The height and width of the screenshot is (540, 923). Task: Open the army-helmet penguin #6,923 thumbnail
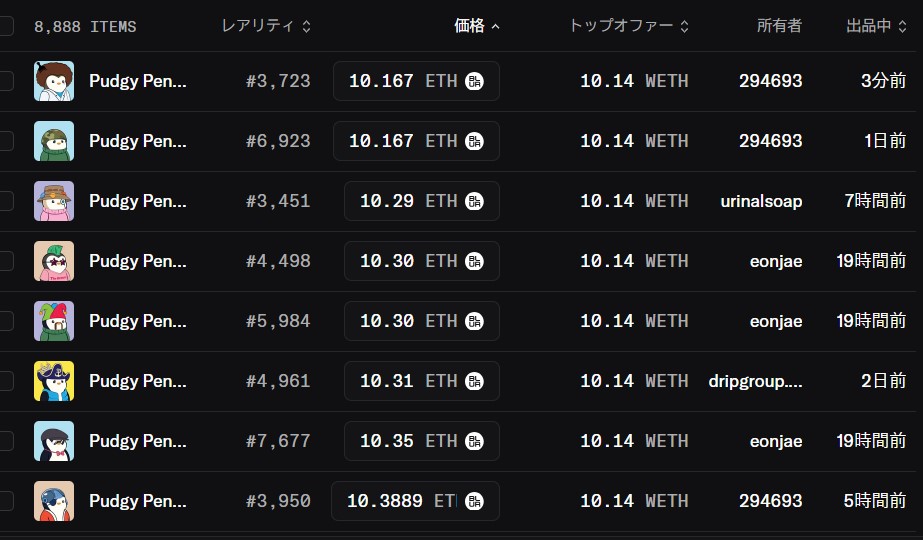(x=54, y=141)
